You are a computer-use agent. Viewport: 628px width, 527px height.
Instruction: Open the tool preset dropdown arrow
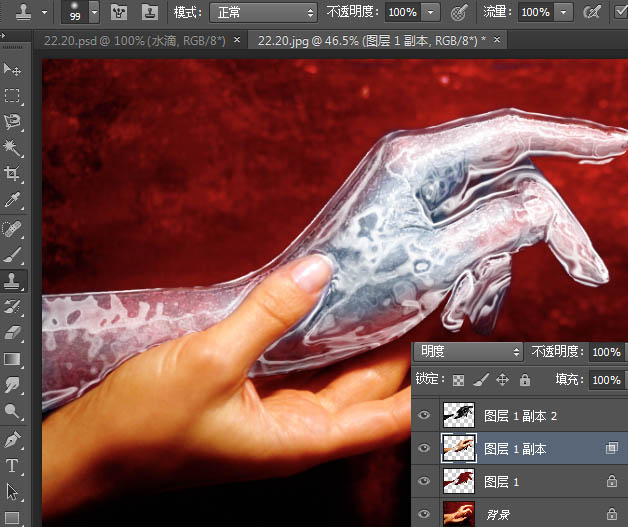click(44, 12)
